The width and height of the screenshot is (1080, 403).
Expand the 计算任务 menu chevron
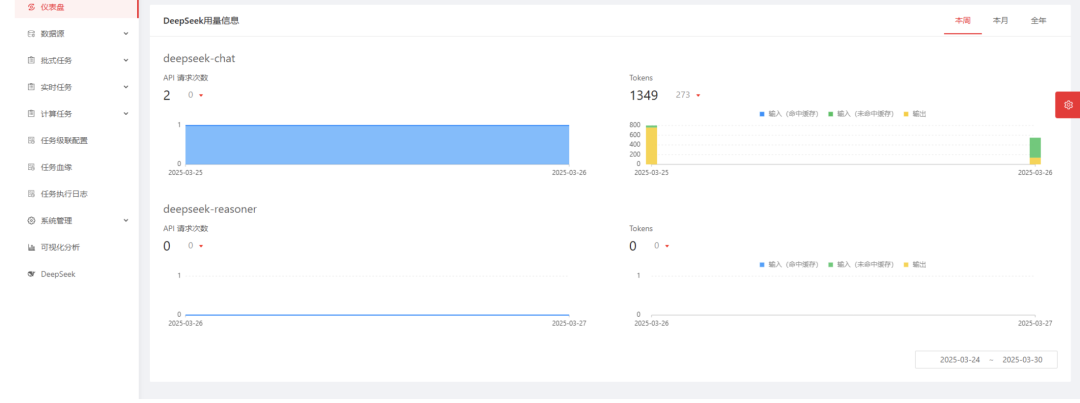126,114
